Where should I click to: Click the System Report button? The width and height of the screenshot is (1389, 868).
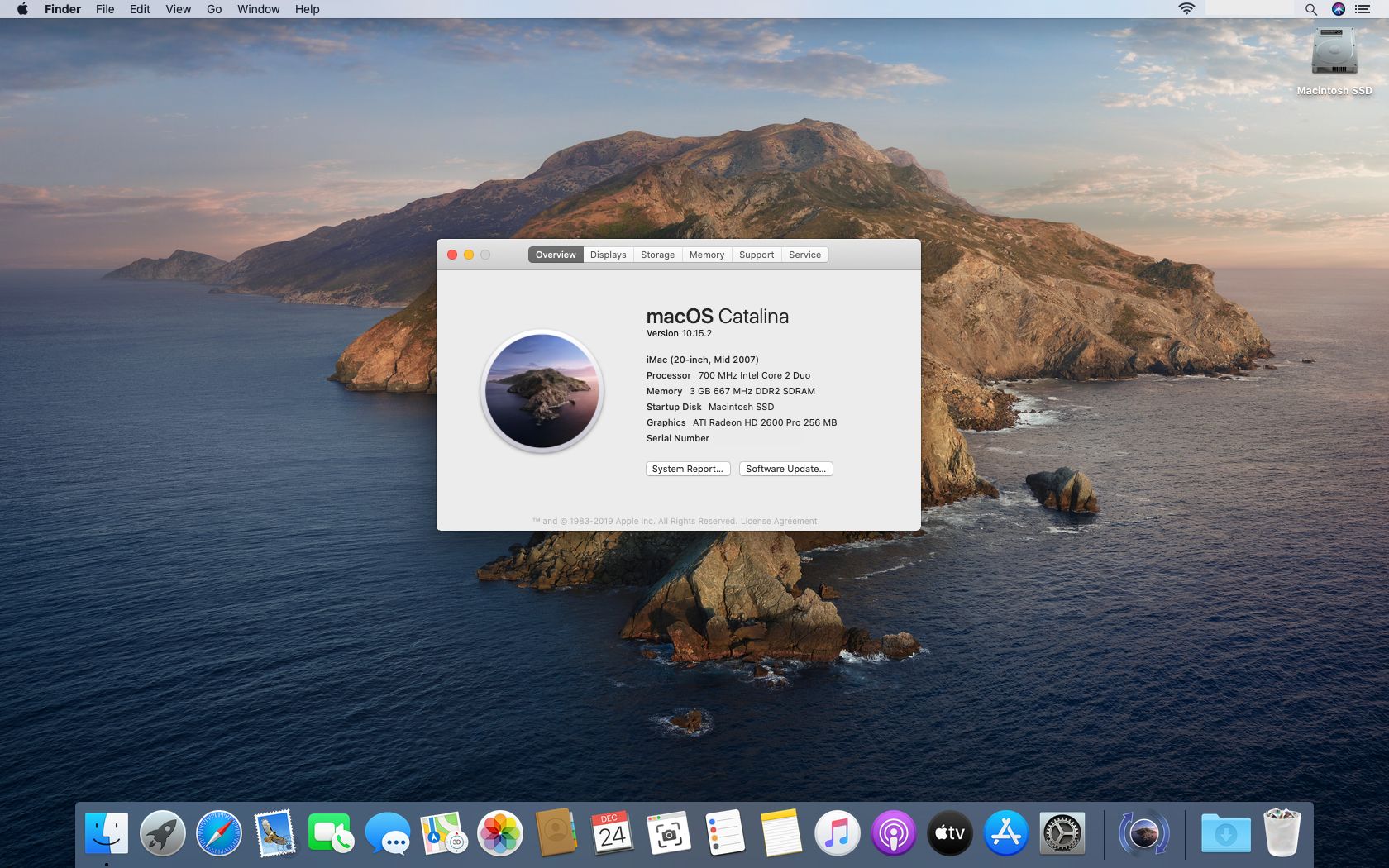(x=687, y=469)
